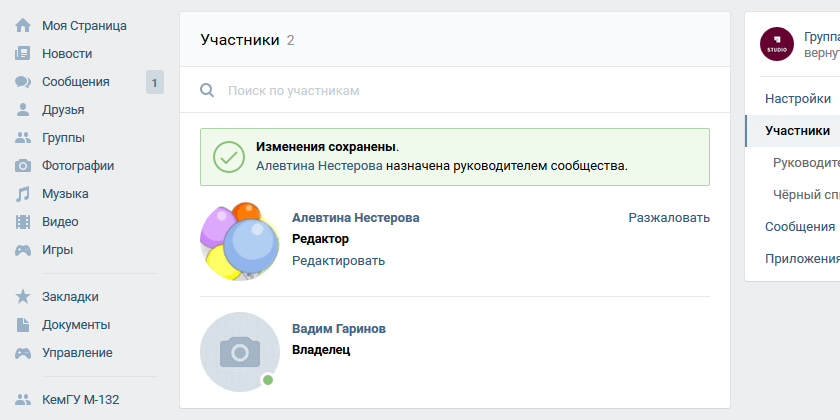Click the people icon beside КемГУ М-132
Viewport: 840px width, 420px height.
(x=22, y=400)
